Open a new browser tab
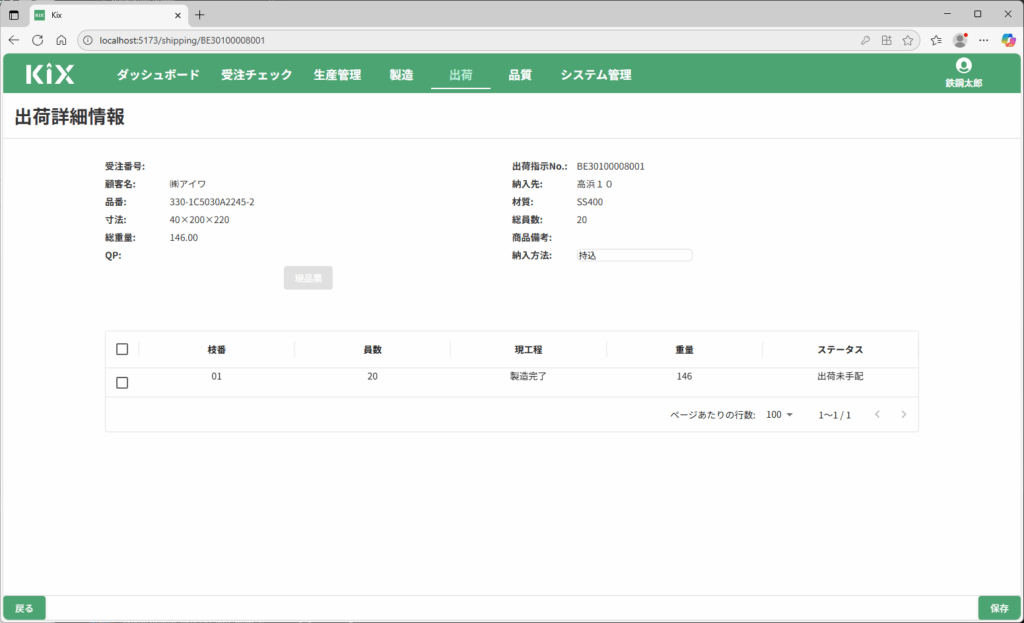Screen dimensions: 1024x623 coord(200,14)
